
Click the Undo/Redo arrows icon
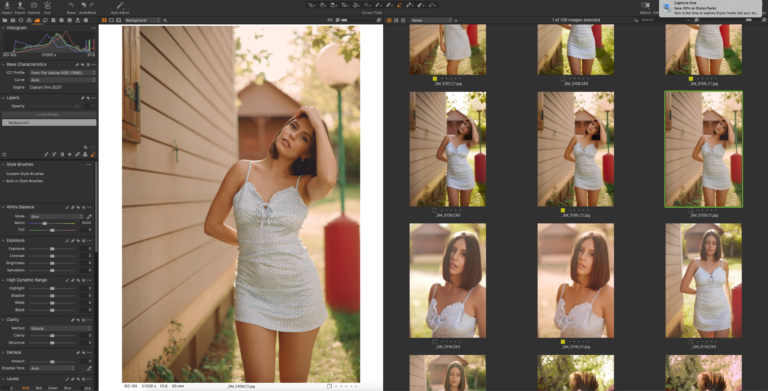88,5
